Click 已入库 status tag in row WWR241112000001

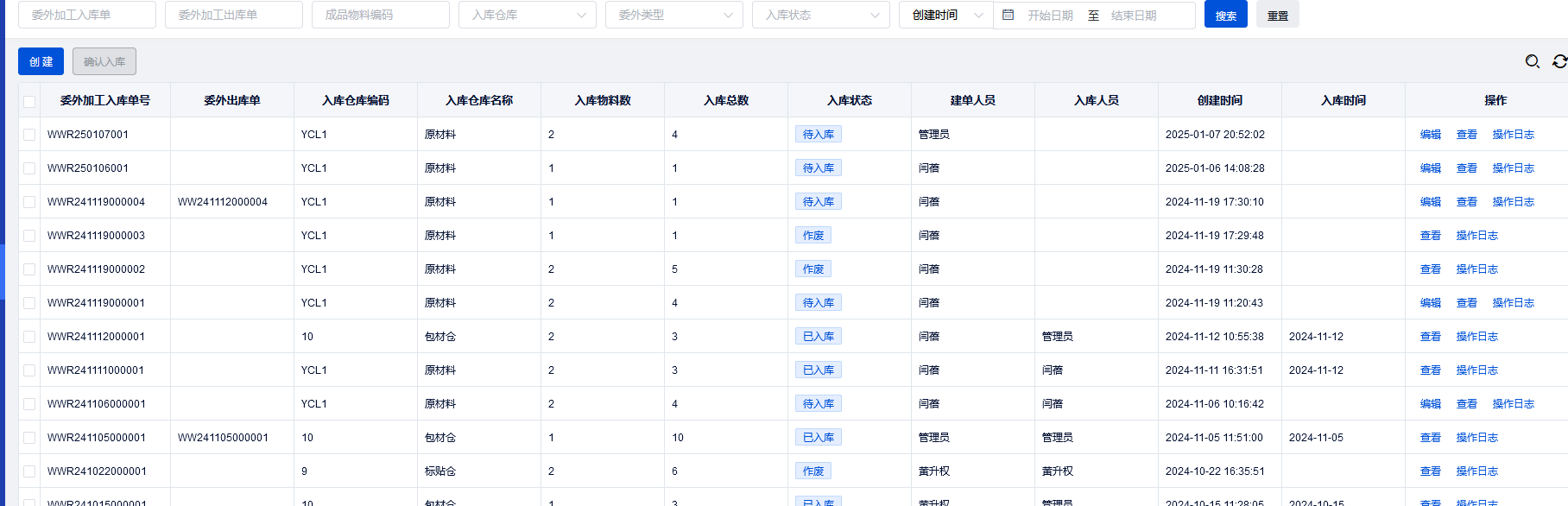(819, 337)
